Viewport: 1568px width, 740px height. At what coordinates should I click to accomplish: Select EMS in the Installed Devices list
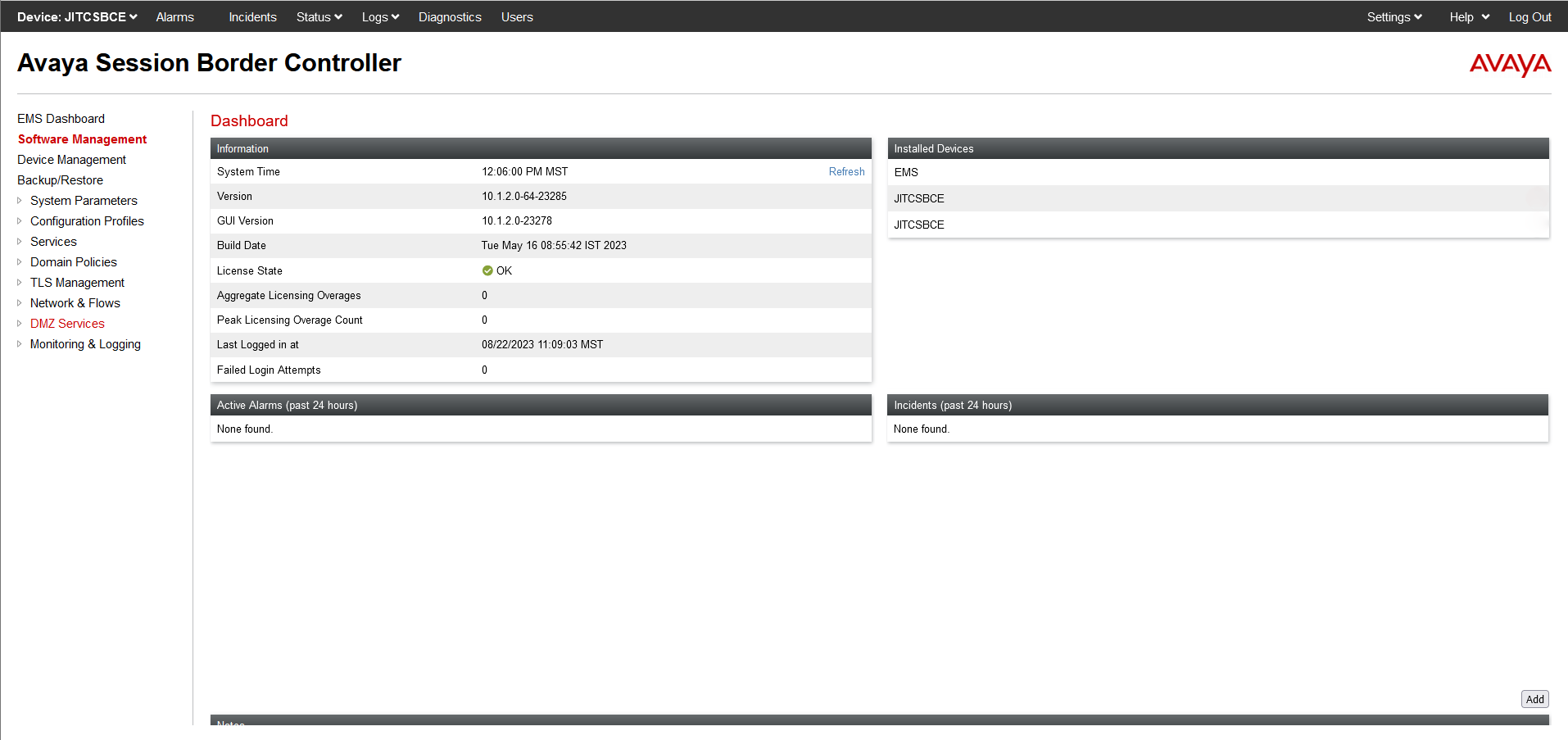pos(906,172)
